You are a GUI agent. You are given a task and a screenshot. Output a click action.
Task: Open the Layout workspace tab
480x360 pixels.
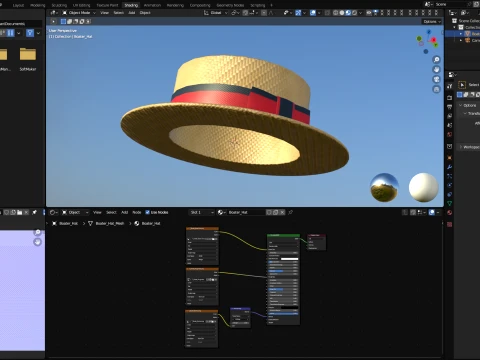point(18,5)
